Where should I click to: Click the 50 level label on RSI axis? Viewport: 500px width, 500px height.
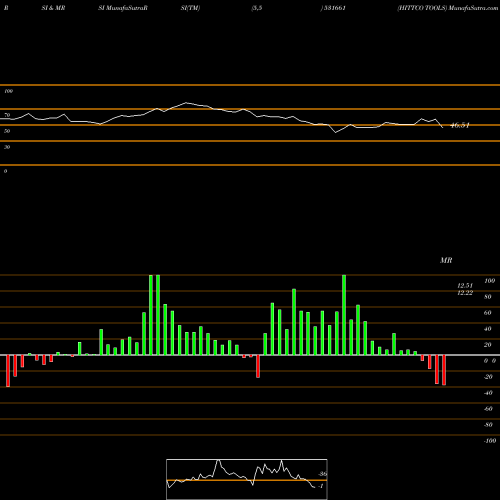pyautogui.click(x=7, y=131)
